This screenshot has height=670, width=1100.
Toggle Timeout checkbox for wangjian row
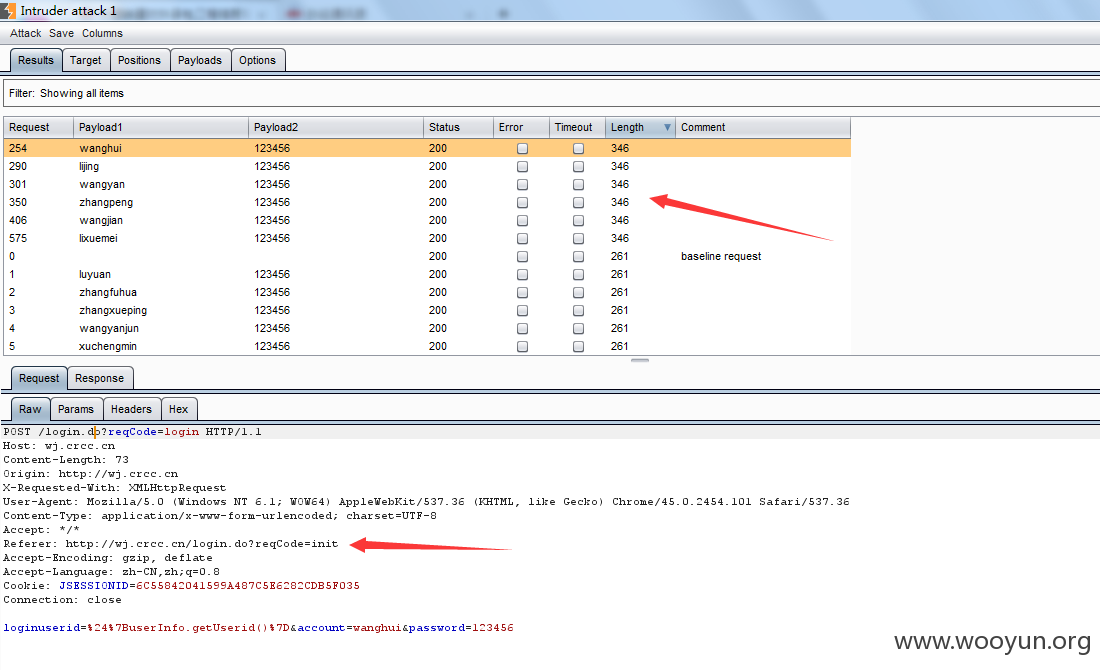tap(578, 220)
